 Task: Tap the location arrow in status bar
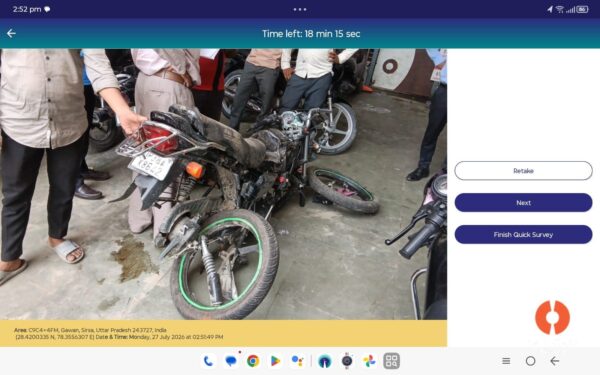pyautogui.click(x=550, y=9)
